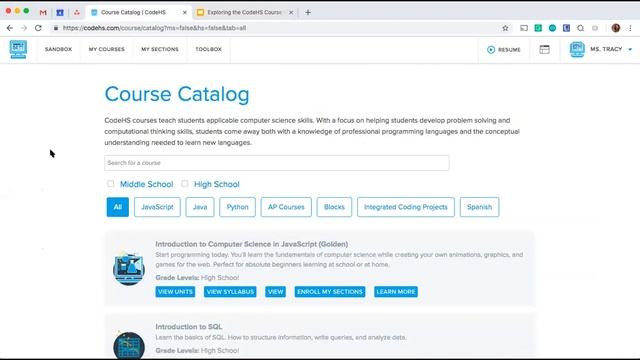The height and width of the screenshot is (360, 640).
Task: Expand the Ms. Tracy account dropdown arrow
Action: (630, 49)
